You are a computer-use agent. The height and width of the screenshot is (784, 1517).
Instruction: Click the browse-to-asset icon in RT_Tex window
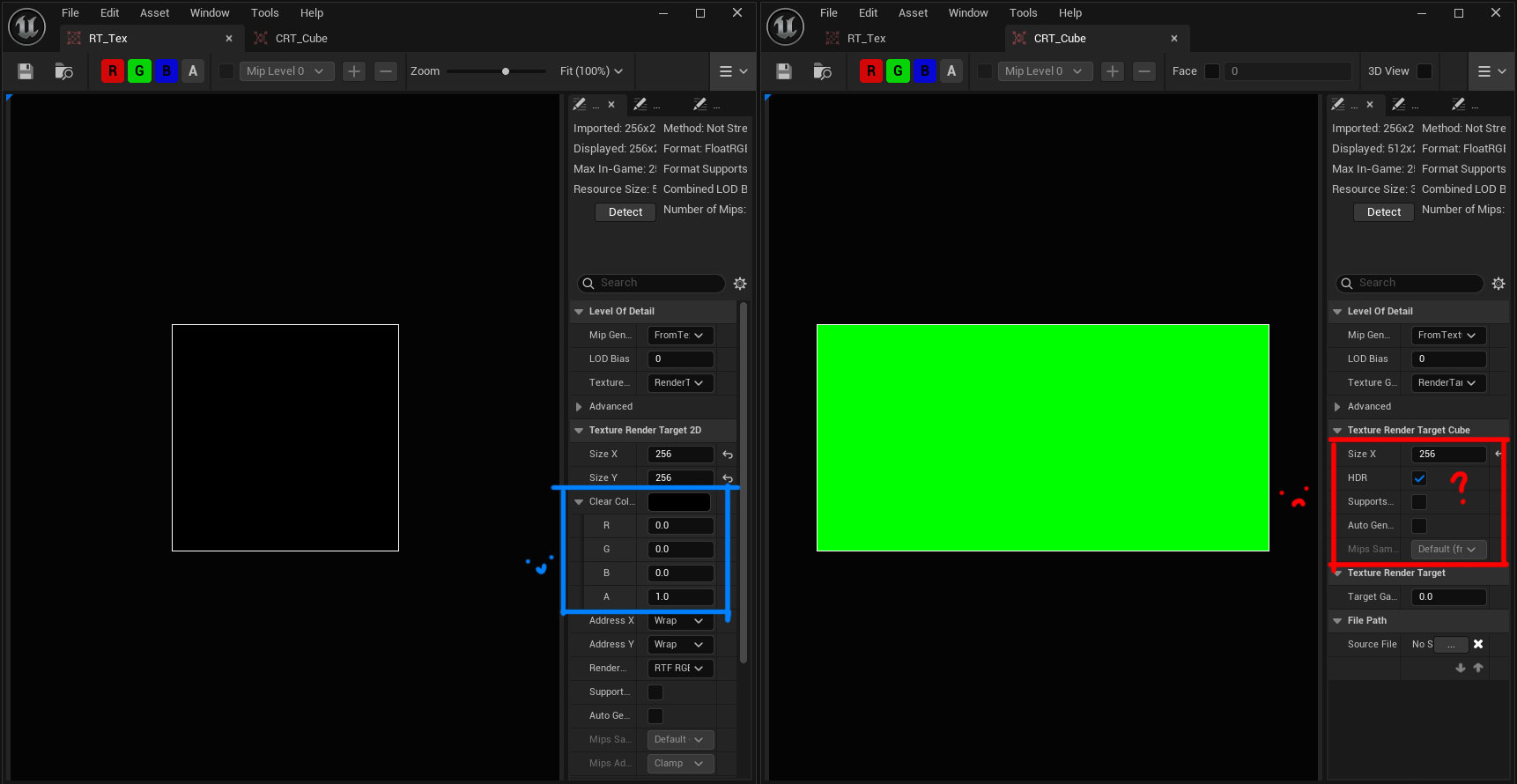click(63, 71)
